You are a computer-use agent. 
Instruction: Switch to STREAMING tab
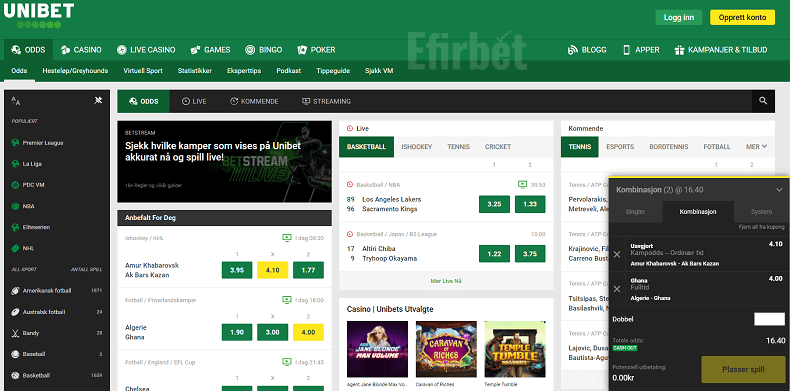click(326, 101)
